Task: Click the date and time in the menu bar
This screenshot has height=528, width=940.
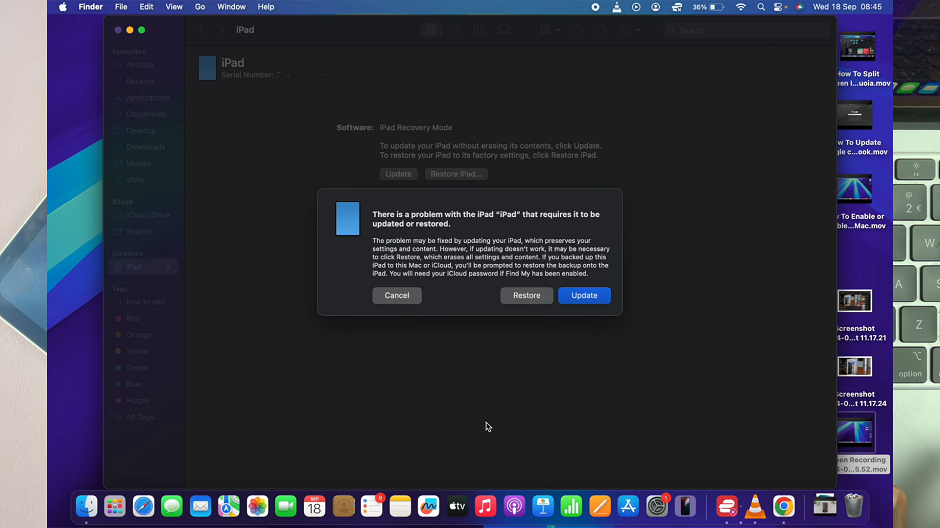Action: point(847,7)
